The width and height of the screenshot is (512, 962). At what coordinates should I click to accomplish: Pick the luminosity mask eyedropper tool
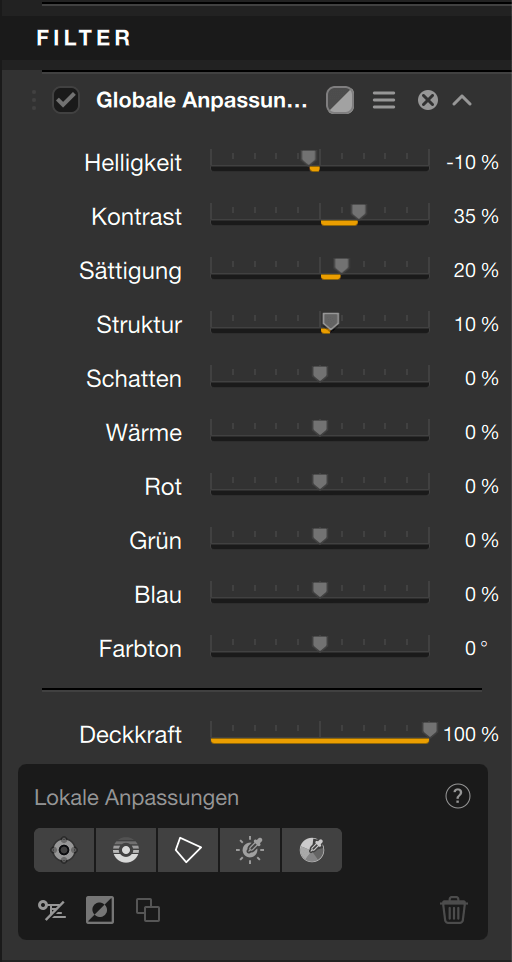point(250,850)
